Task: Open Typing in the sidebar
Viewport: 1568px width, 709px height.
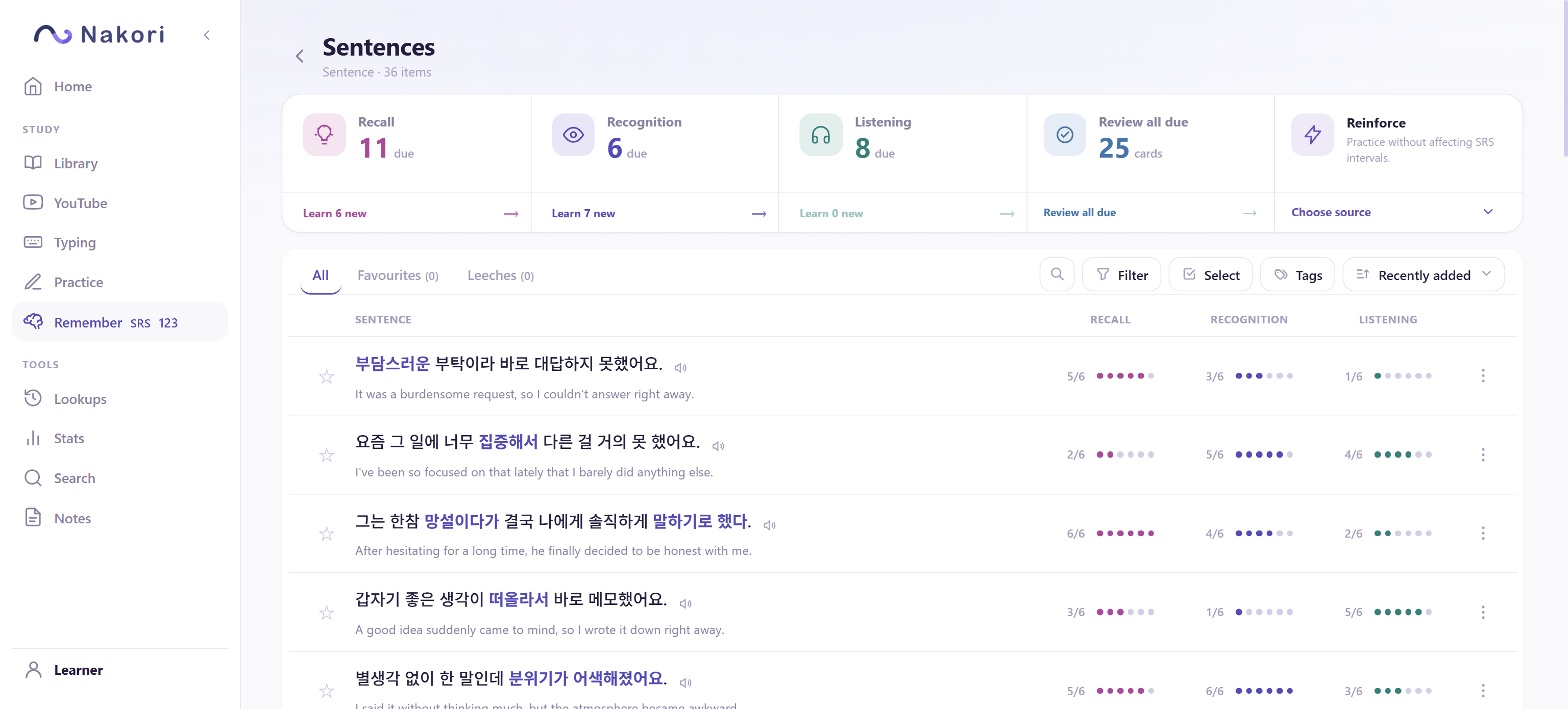Action: tap(120, 242)
